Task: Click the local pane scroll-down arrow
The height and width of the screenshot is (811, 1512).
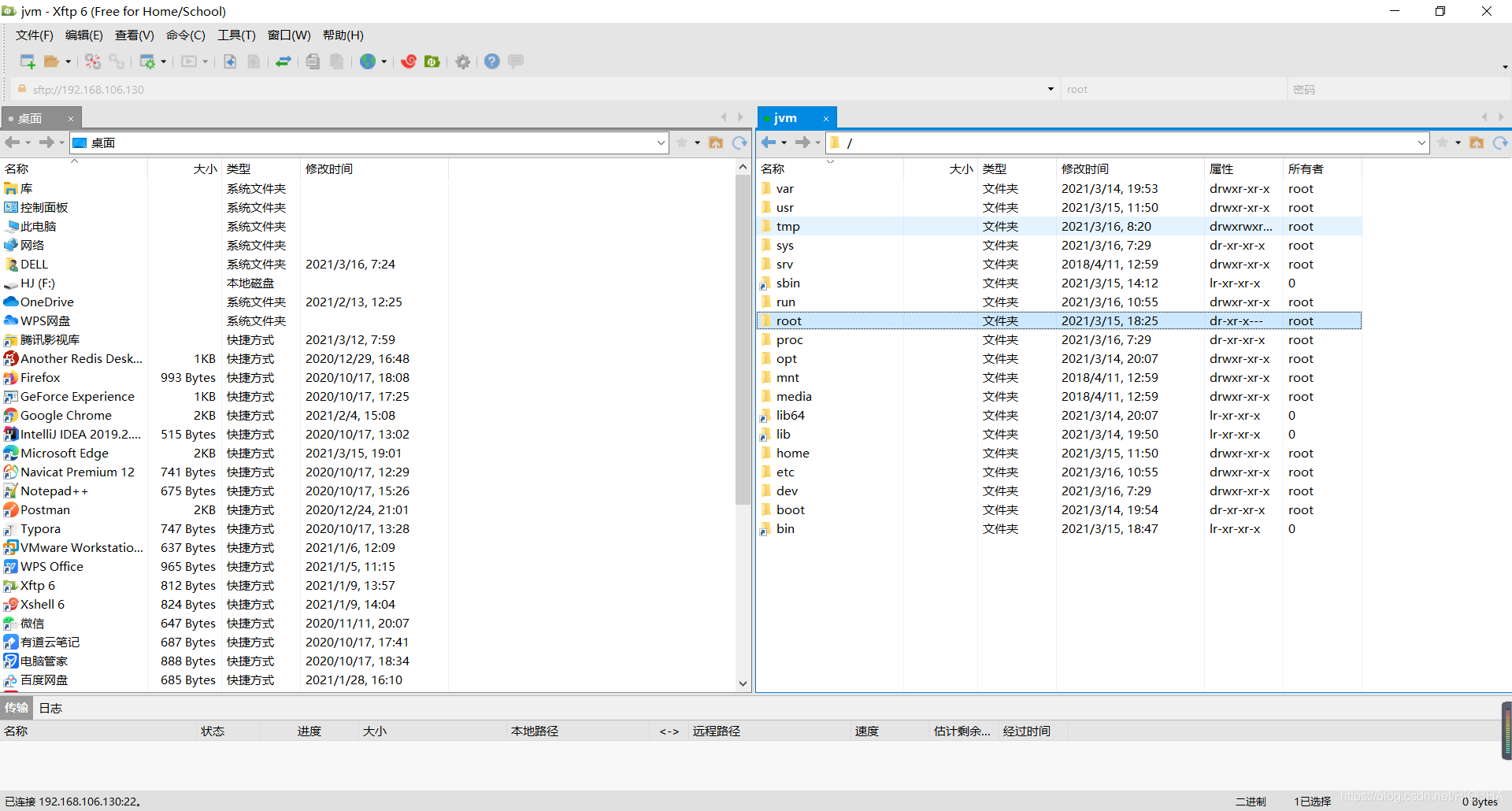Action: click(743, 683)
